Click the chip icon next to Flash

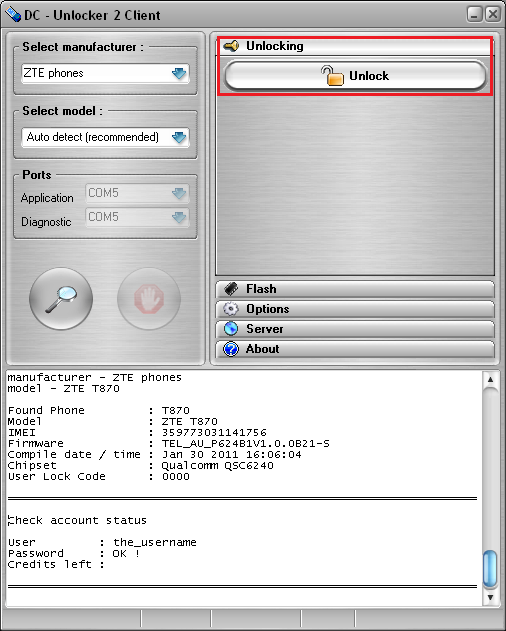coord(231,289)
